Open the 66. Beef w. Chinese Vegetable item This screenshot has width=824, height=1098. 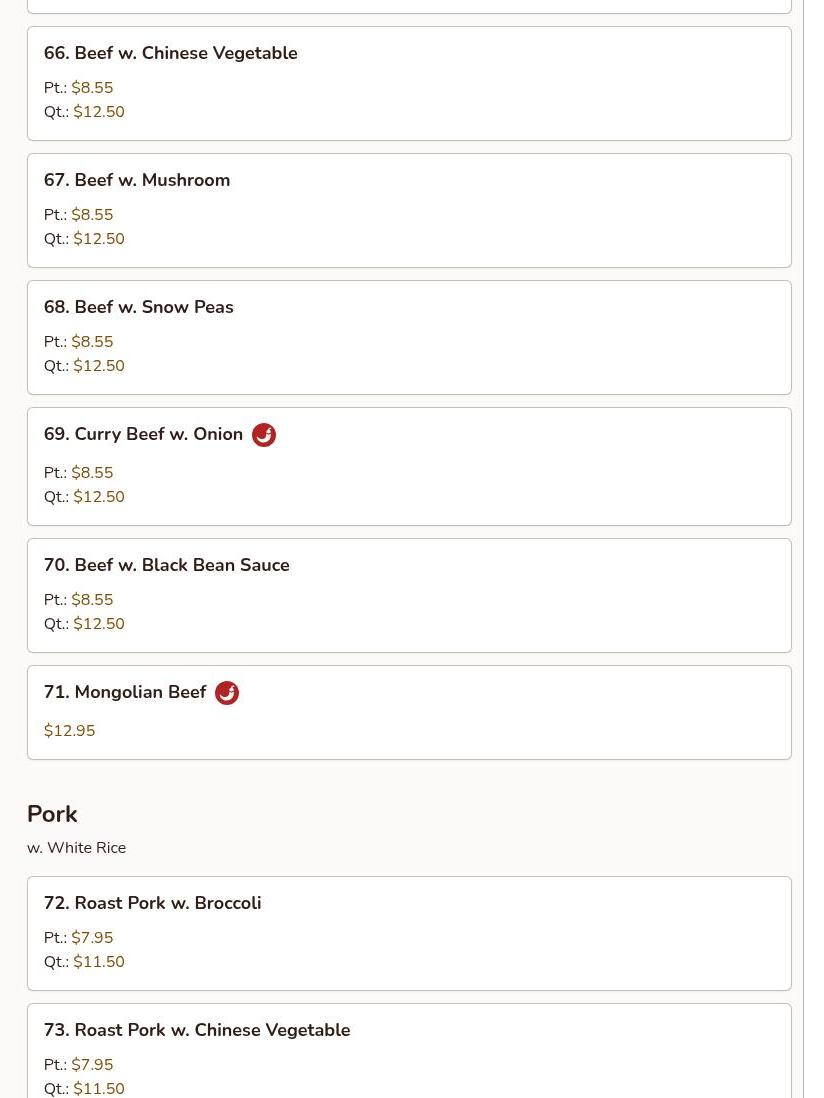point(409,83)
